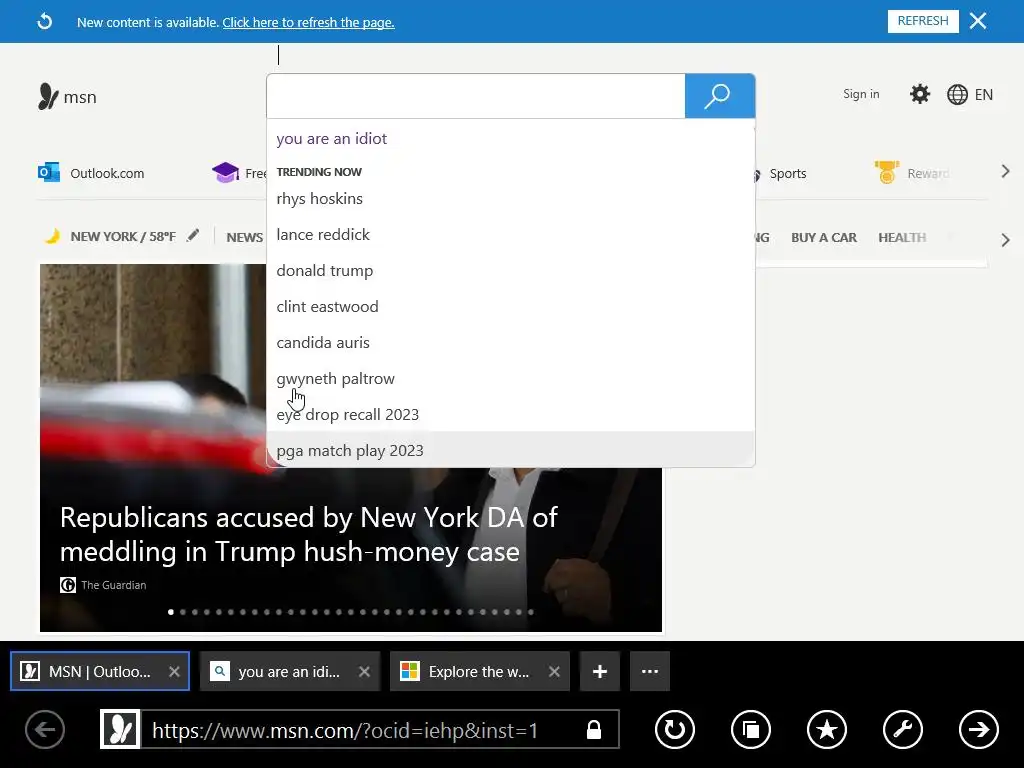This screenshot has width=1024, height=768.
Task: Open Outlook.com shortcut icon
Action: point(49,172)
